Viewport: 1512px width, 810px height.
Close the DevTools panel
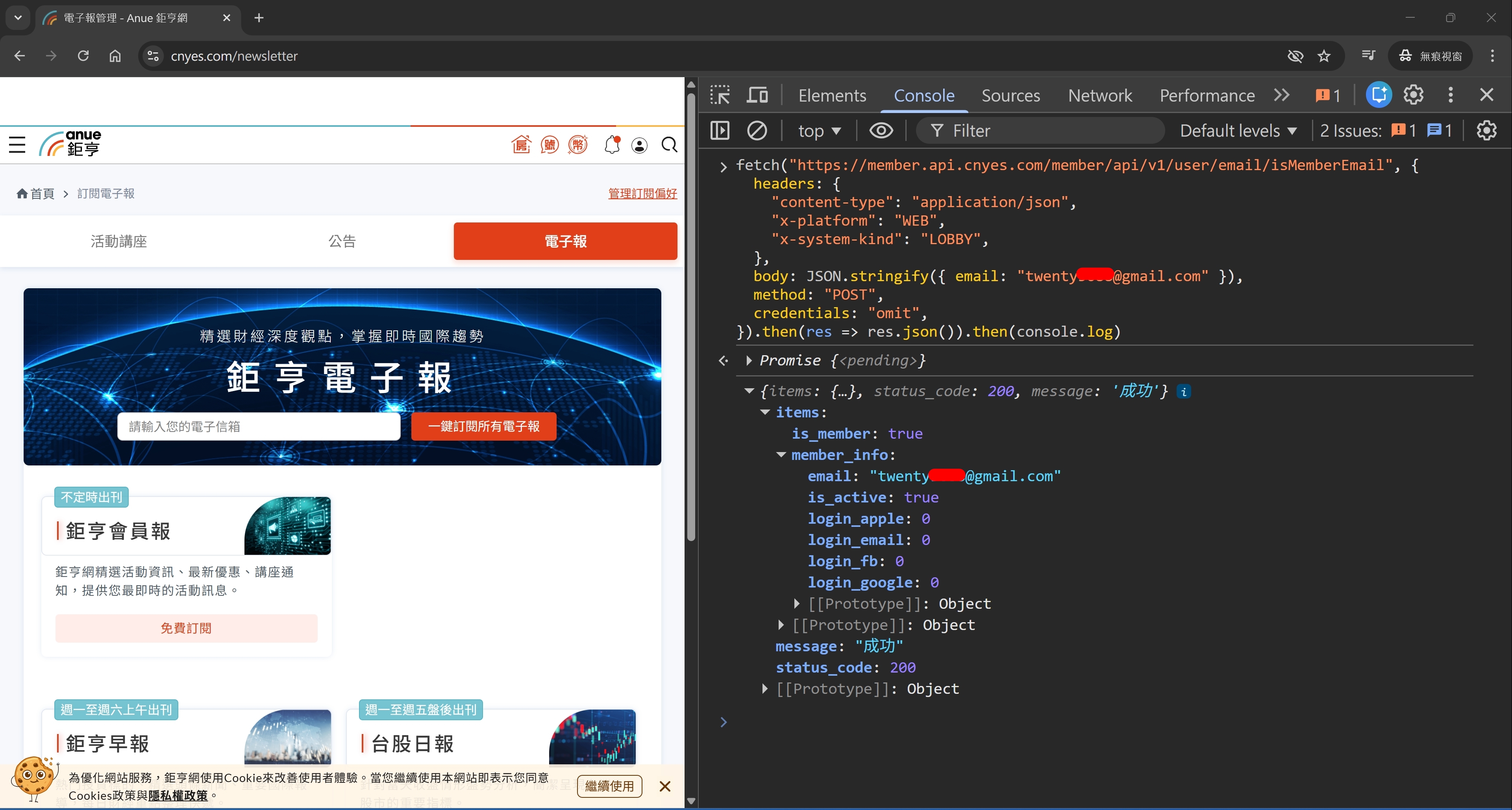pyautogui.click(x=1487, y=95)
